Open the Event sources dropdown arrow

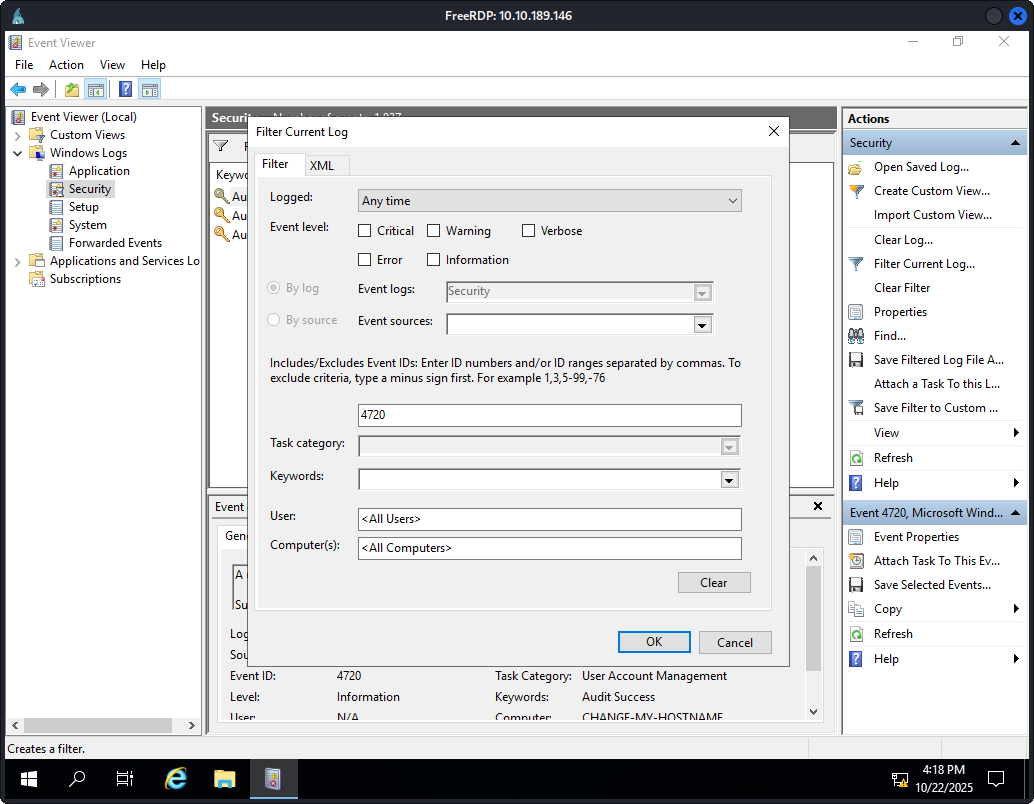[x=702, y=325]
